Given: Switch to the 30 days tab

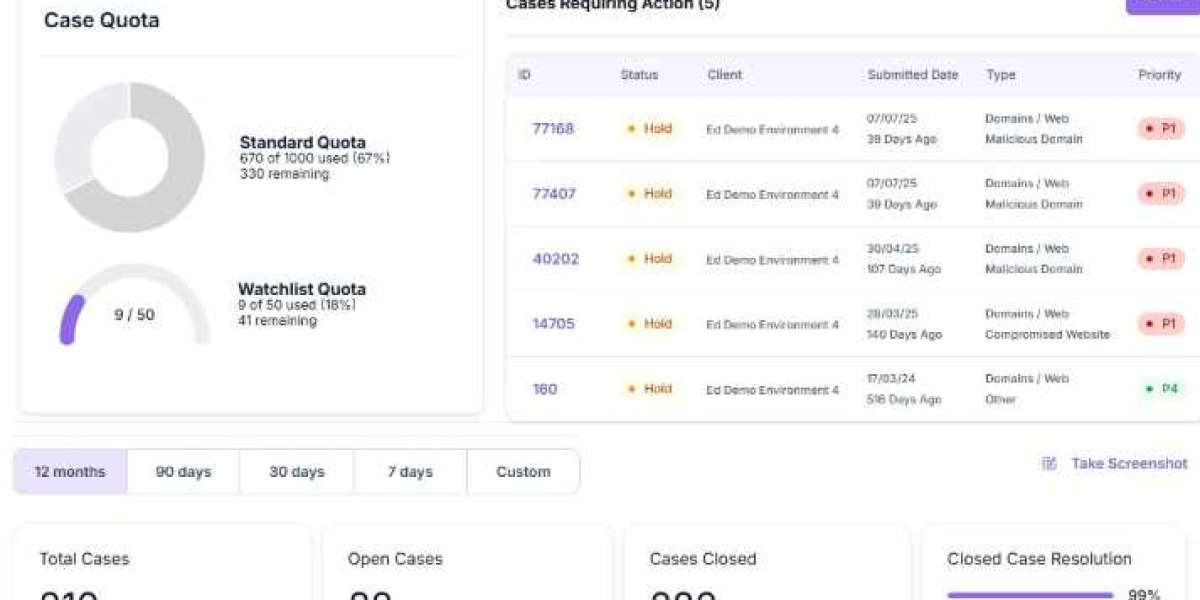Looking at the screenshot, I should [297, 472].
